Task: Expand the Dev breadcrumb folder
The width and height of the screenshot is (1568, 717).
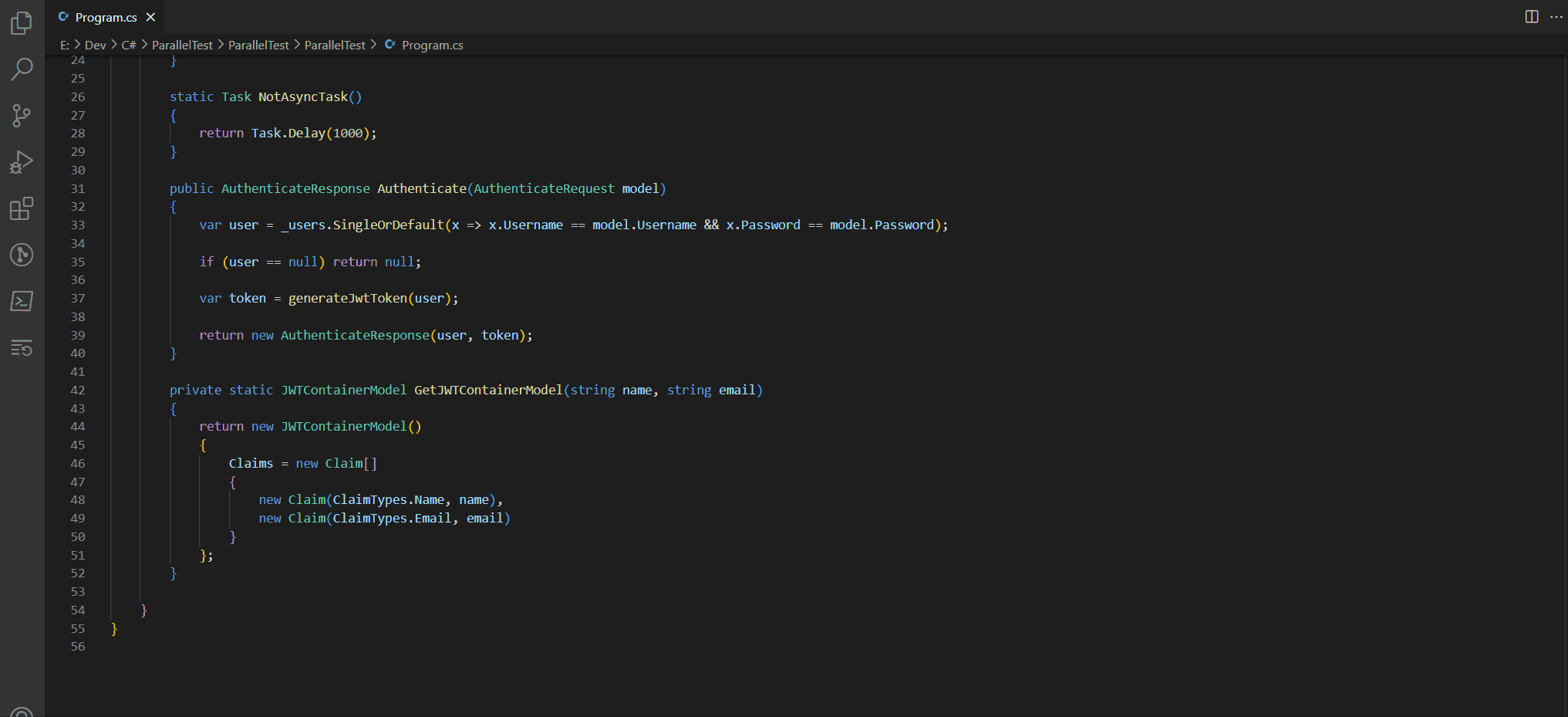Action: (x=95, y=46)
